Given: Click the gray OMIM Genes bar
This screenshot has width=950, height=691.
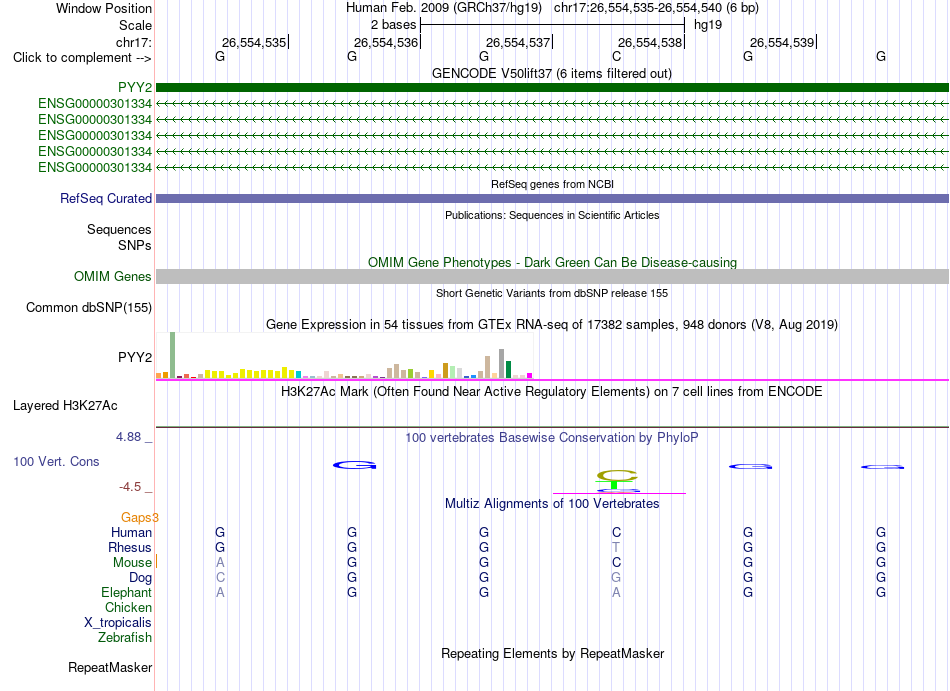Looking at the screenshot, I should [552, 277].
